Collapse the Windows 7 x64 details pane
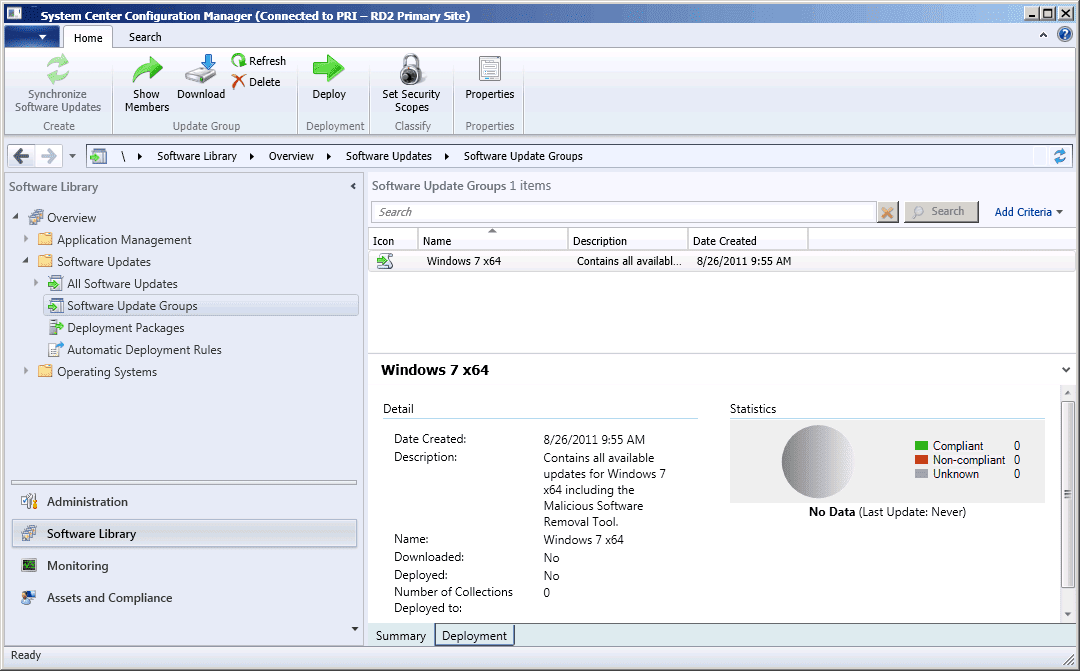 click(x=1066, y=370)
